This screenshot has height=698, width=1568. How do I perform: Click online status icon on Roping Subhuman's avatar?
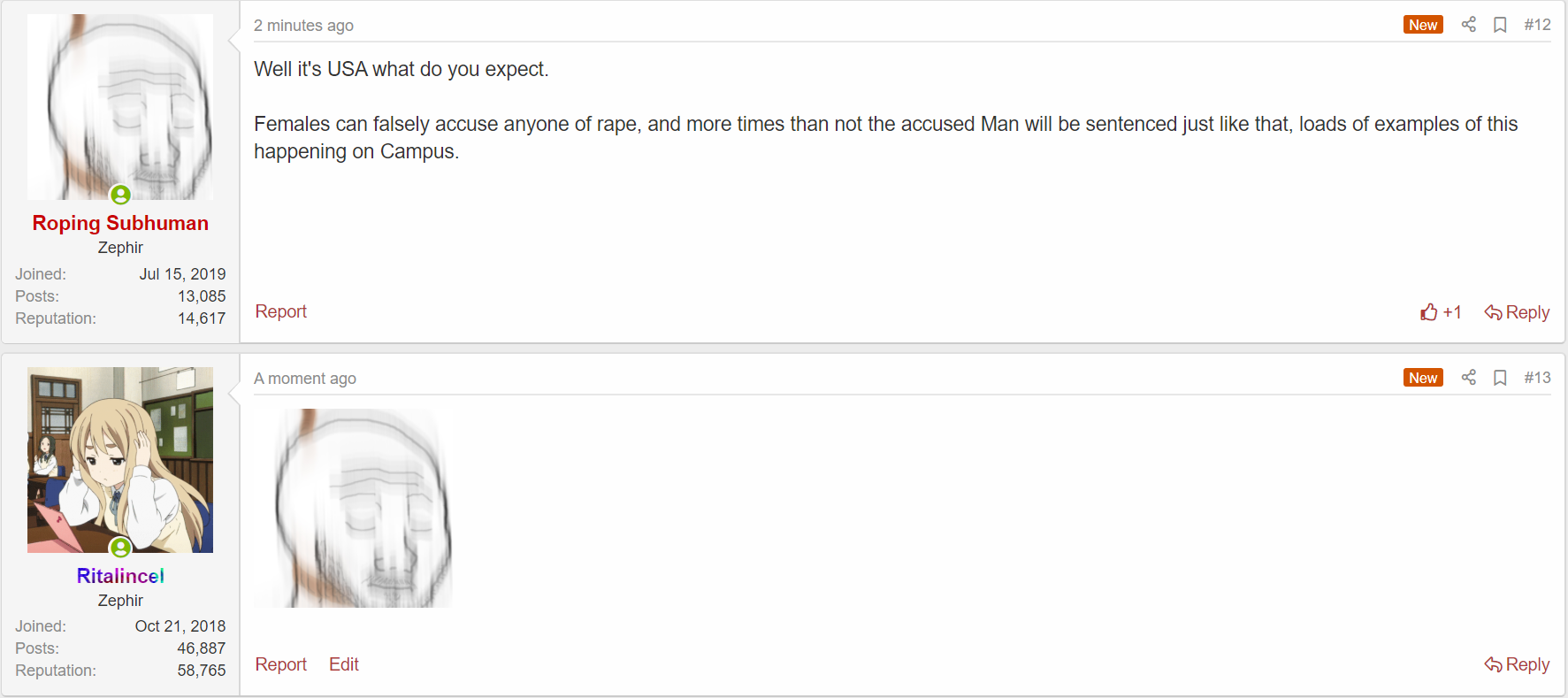click(121, 195)
